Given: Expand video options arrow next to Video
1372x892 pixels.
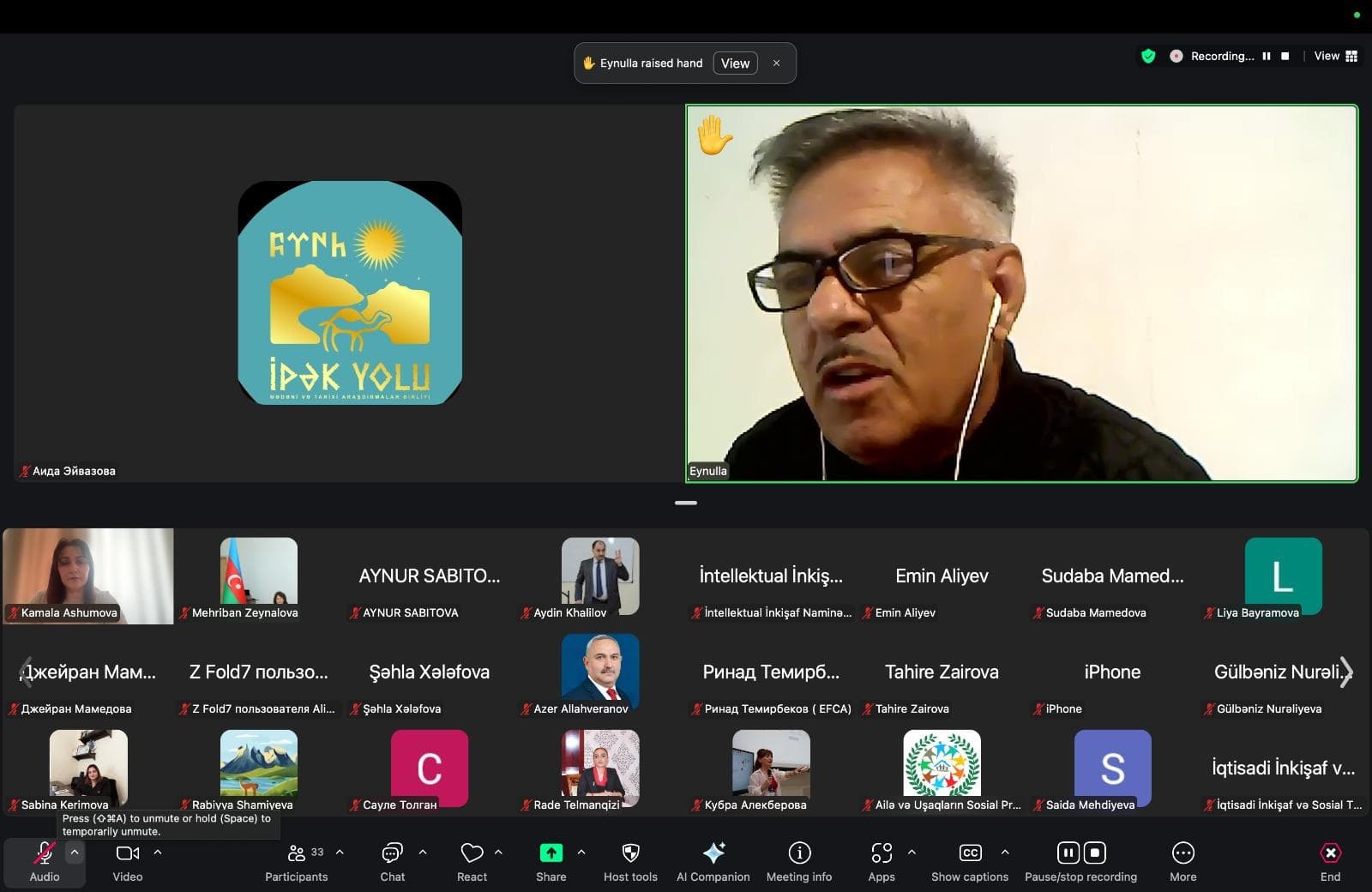Looking at the screenshot, I should click(158, 853).
